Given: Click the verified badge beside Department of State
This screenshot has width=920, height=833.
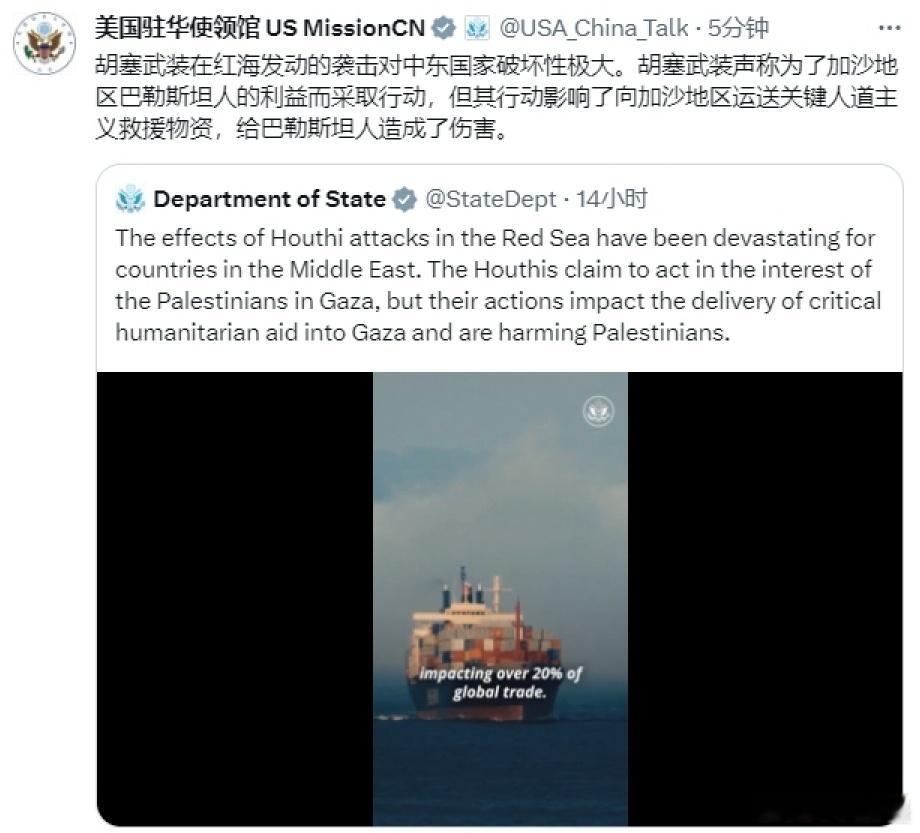Looking at the screenshot, I should pyautogui.click(x=404, y=199).
